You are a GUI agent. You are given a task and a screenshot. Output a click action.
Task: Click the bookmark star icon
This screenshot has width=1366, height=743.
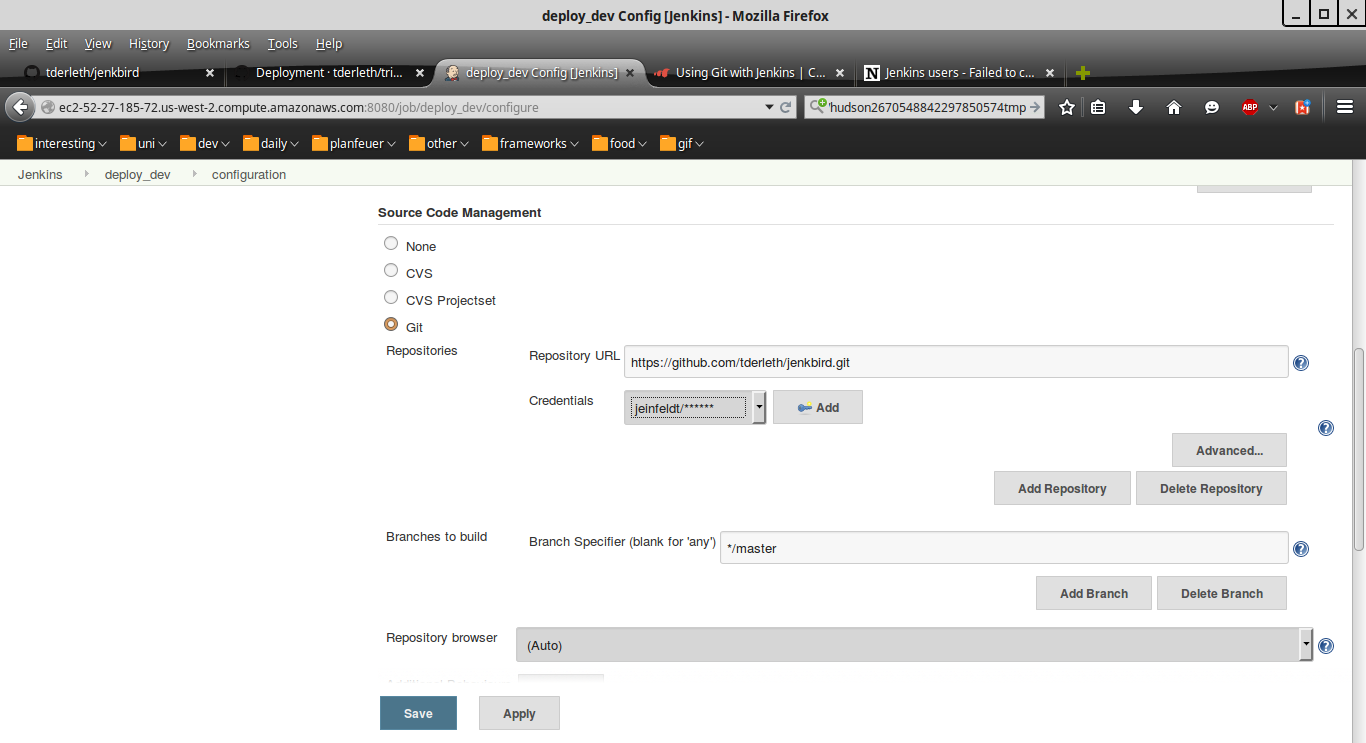coord(1067,107)
